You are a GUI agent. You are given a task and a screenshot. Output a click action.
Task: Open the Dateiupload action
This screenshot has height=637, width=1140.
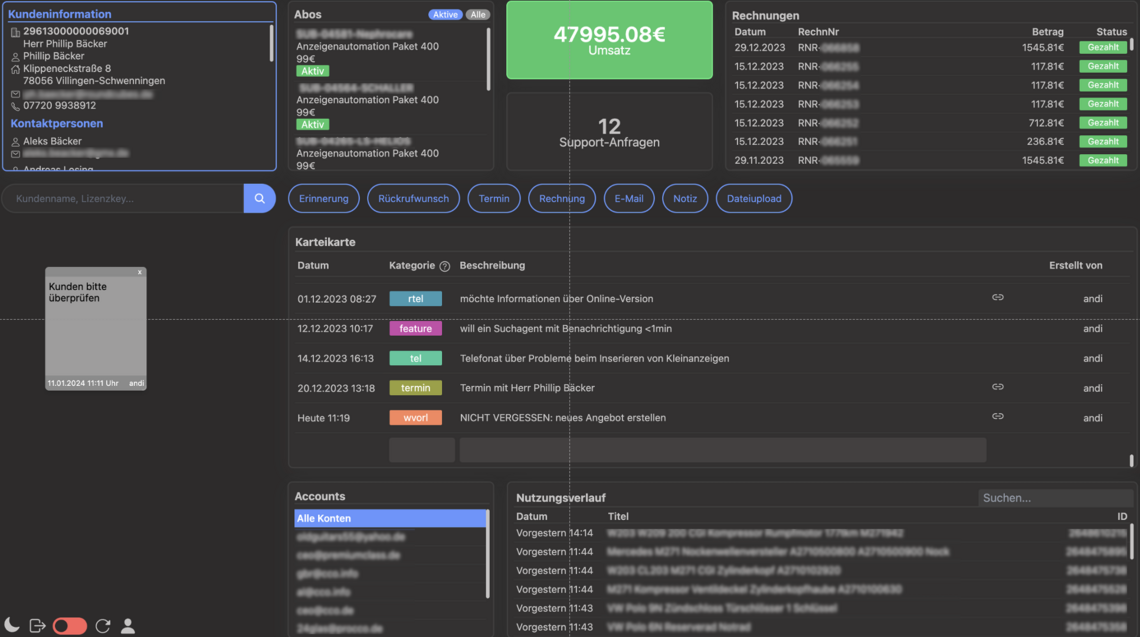click(754, 198)
